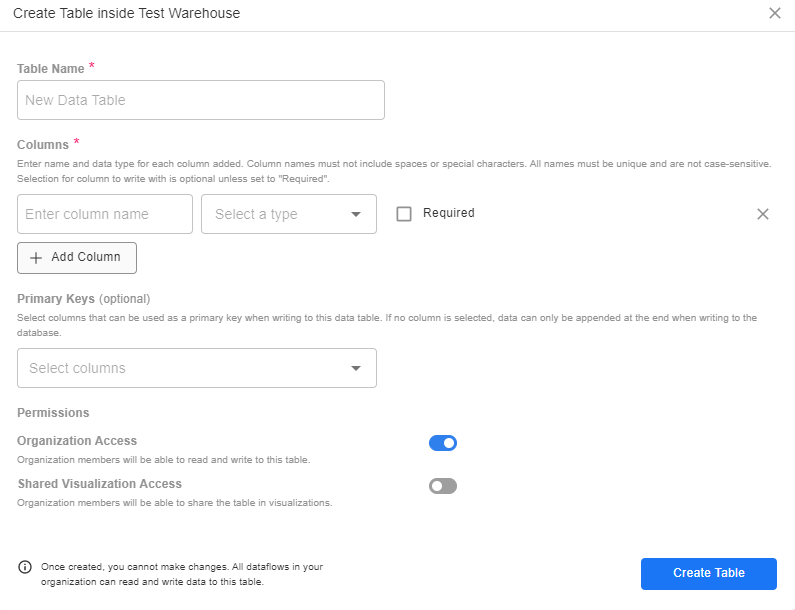
Task: Disable the Organization Access toggle
Action: click(443, 443)
